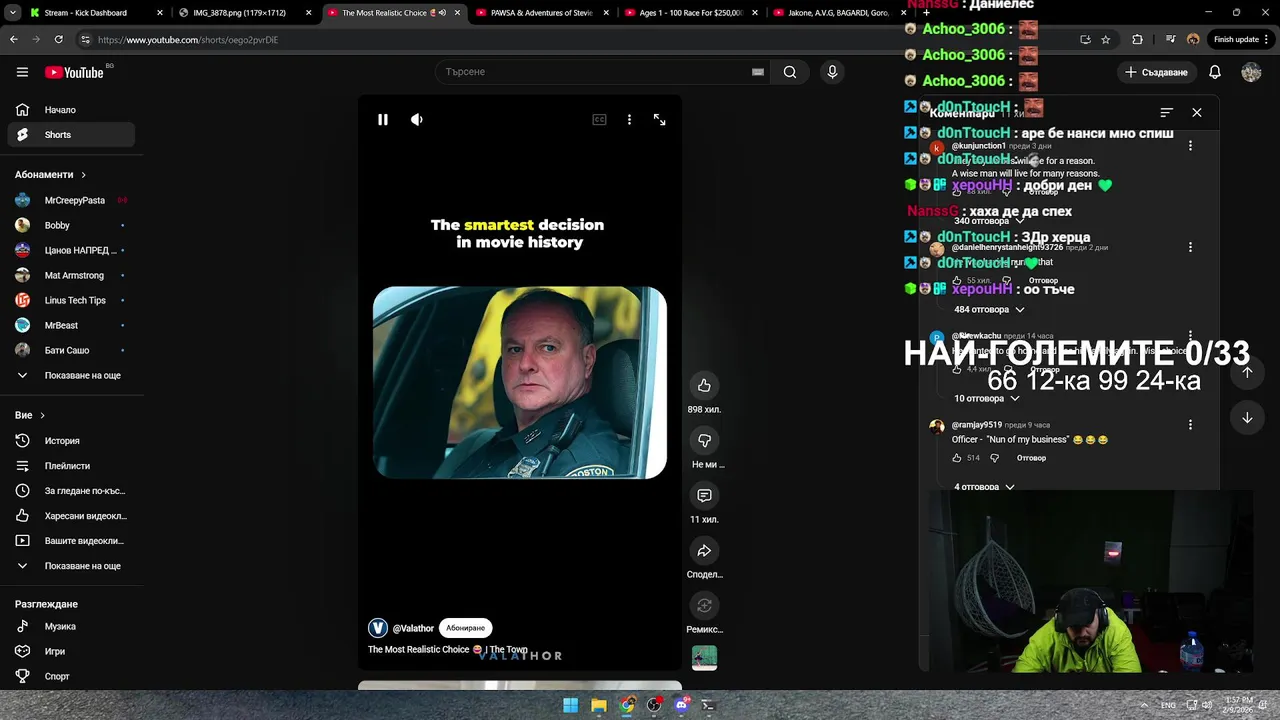
Task: Open the on-screen keyboard in search box
Action: point(758,72)
